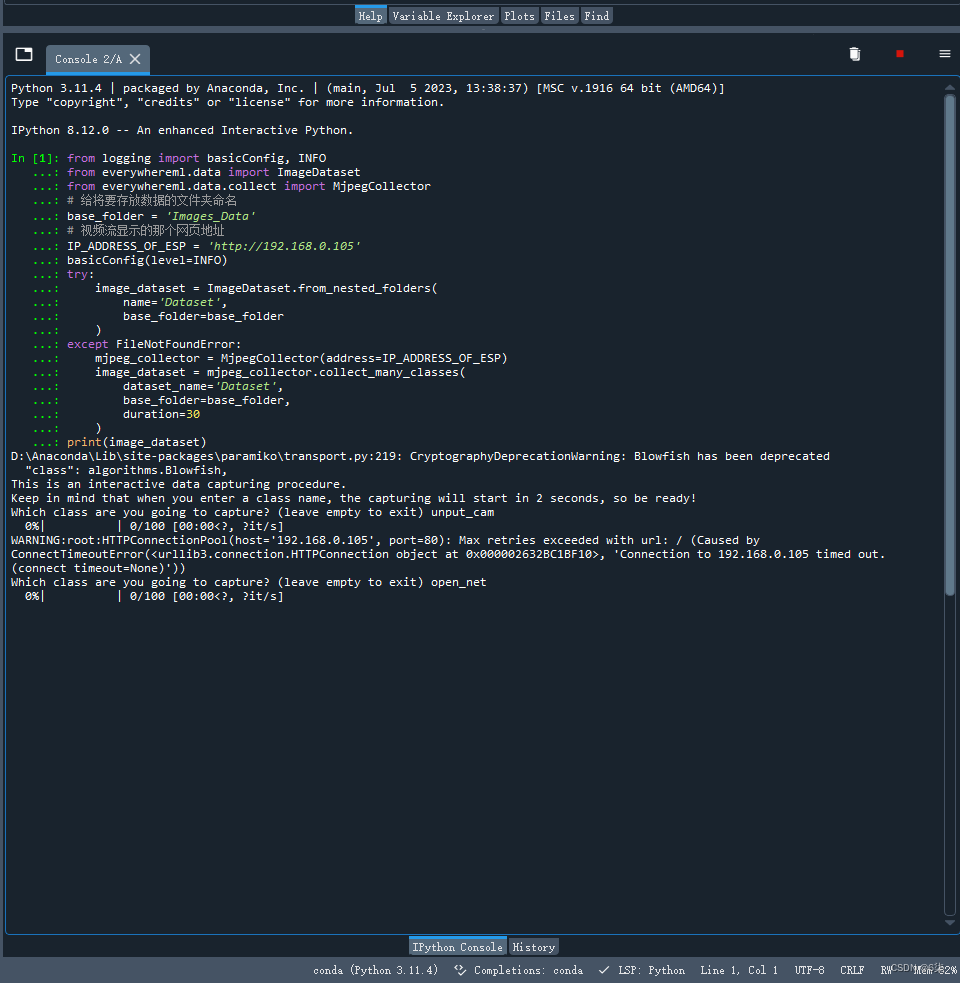Click the unput_cam class prompt line
Screen dimensions: 960x983
click(252, 512)
